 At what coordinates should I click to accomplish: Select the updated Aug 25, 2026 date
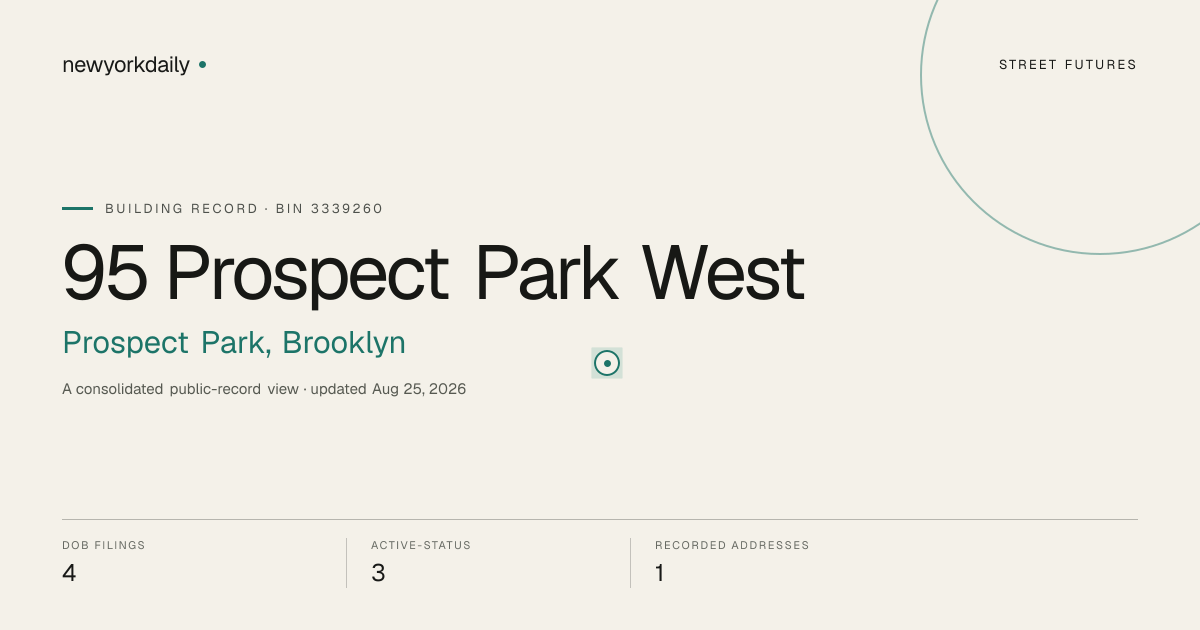point(388,389)
